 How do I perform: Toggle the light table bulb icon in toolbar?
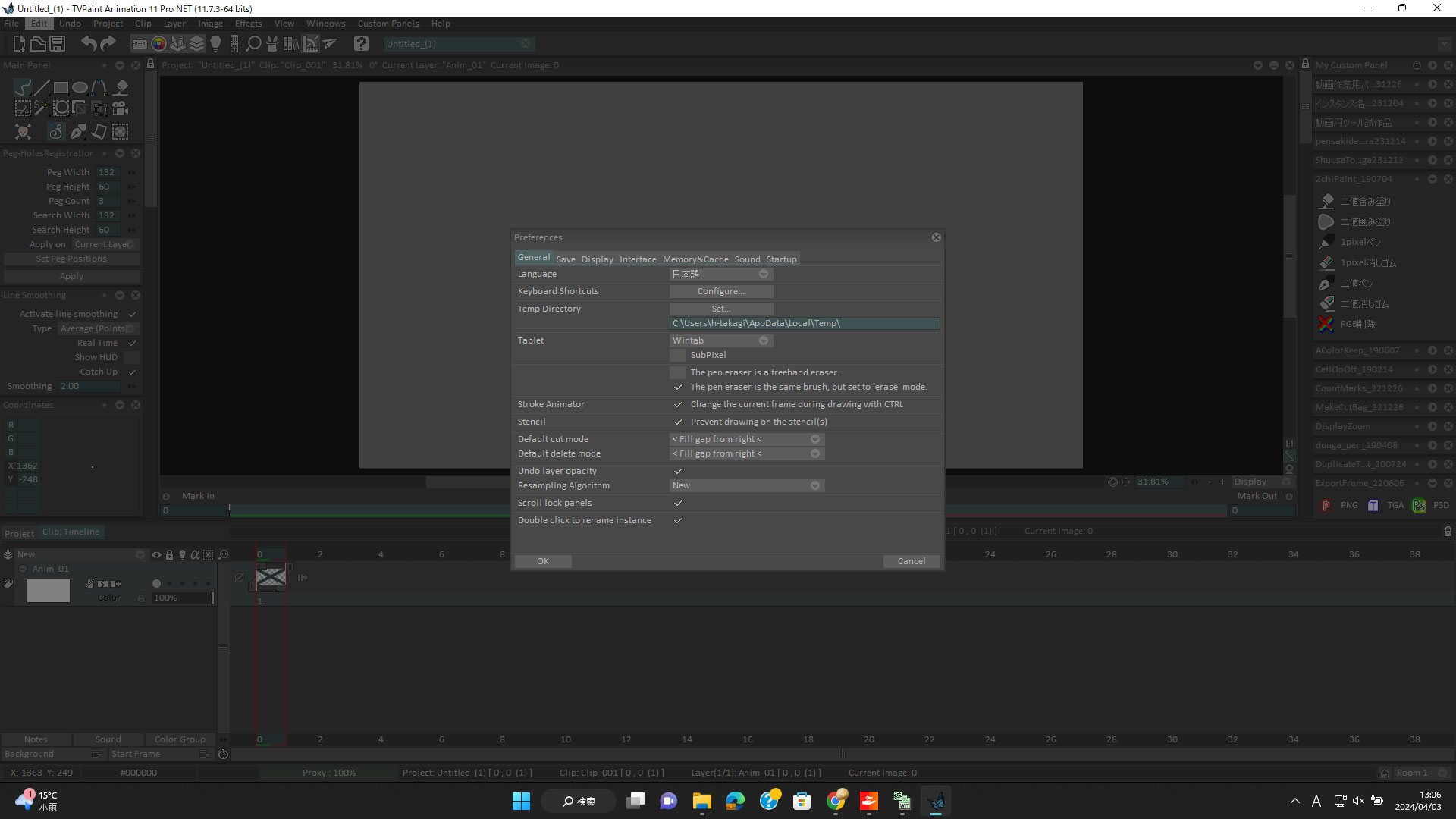(216, 44)
